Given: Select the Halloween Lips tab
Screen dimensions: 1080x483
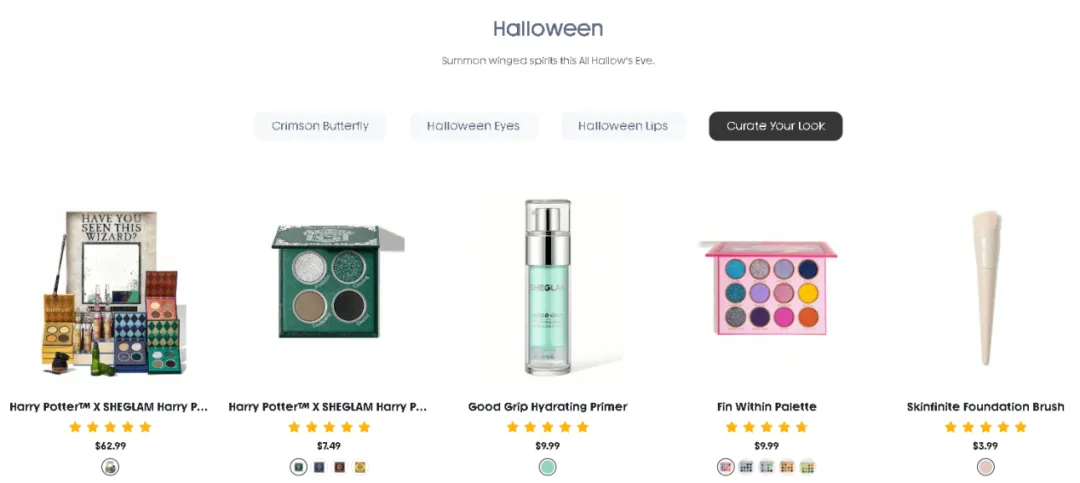Looking at the screenshot, I should (623, 126).
